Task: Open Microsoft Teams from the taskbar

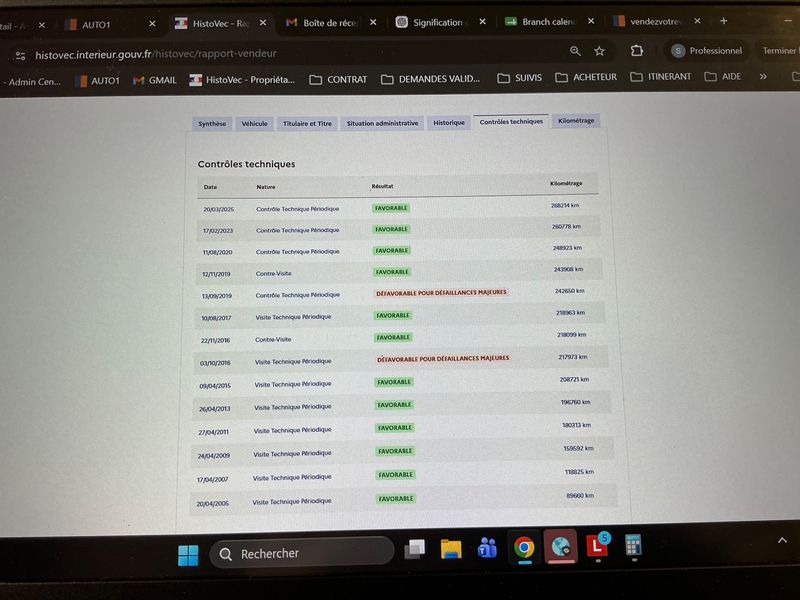Action: coord(487,549)
